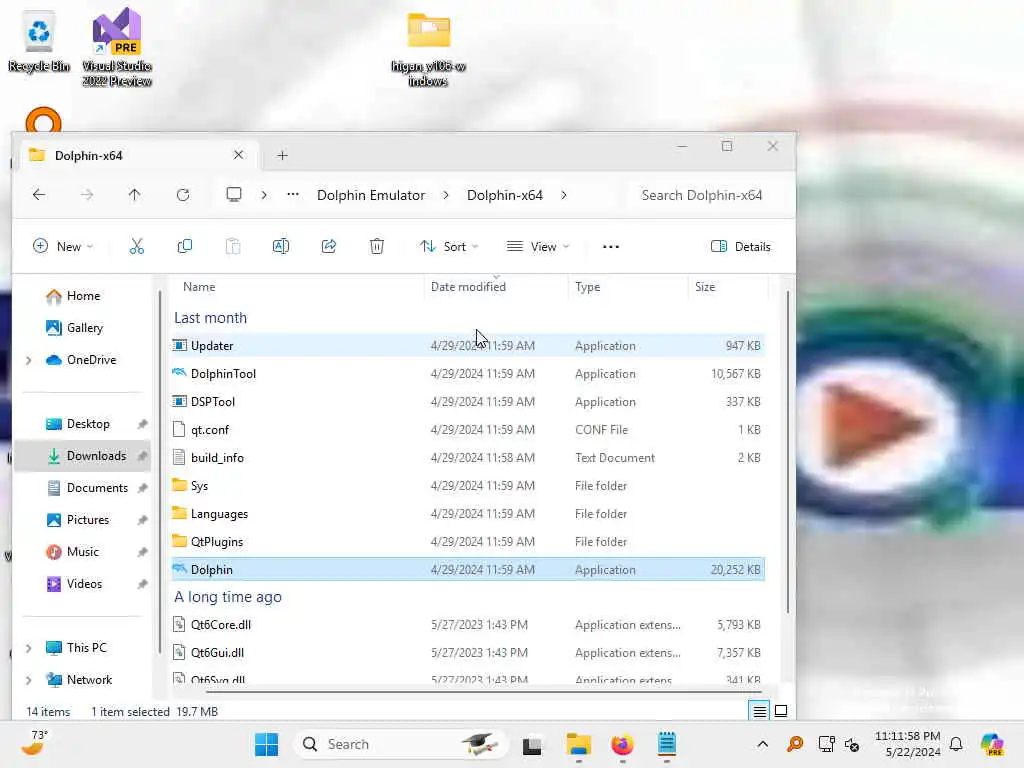The width and height of the screenshot is (1024, 768).
Task: Show hidden tray icons chevron
Action: (x=762, y=744)
